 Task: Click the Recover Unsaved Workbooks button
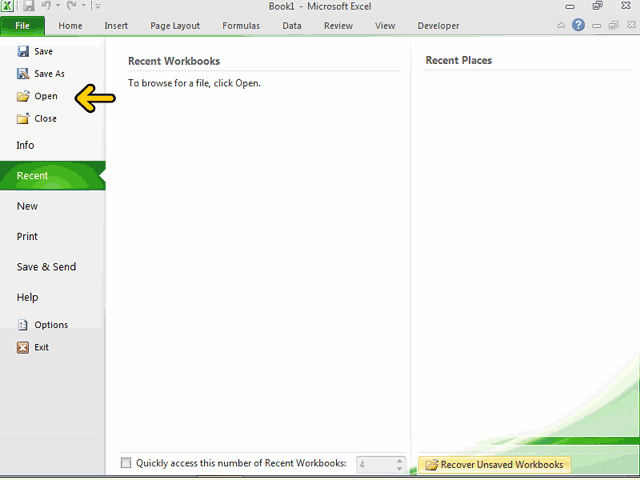(494, 465)
